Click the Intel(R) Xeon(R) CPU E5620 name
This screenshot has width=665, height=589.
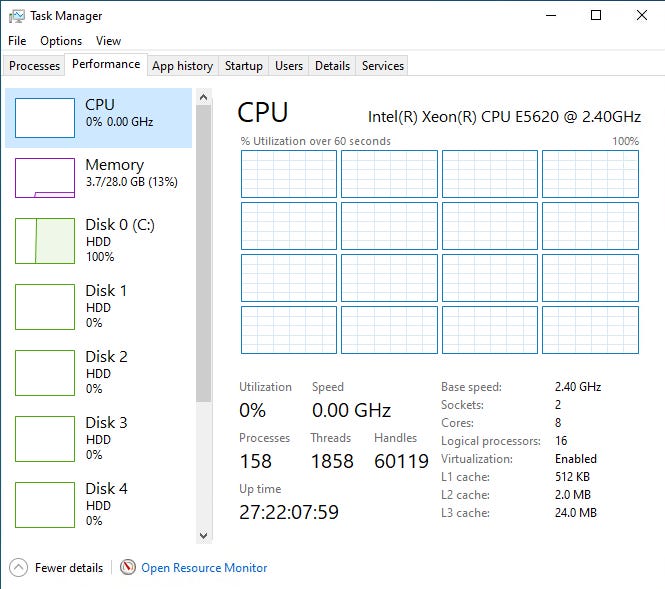pyautogui.click(x=504, y=117)
